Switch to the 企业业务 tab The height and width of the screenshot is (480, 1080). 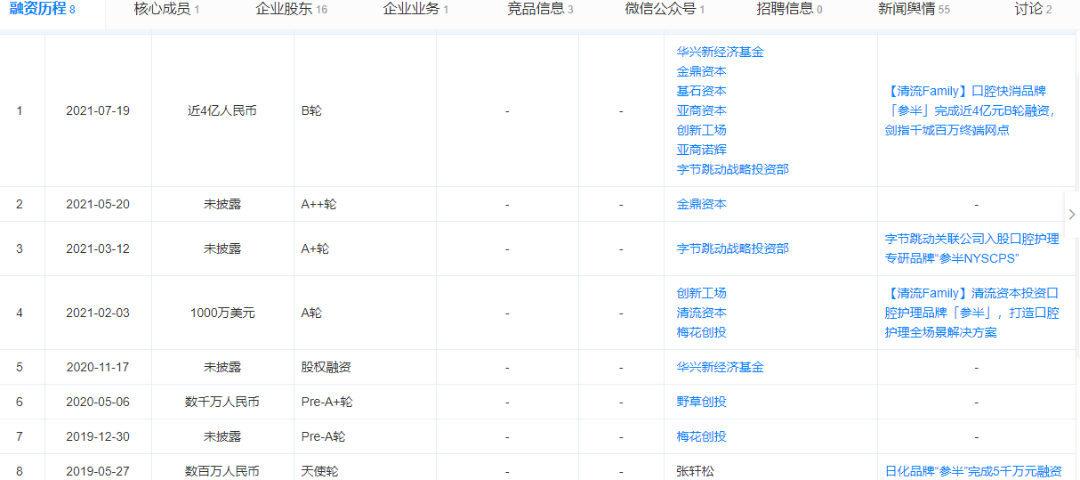coord(416,9)
